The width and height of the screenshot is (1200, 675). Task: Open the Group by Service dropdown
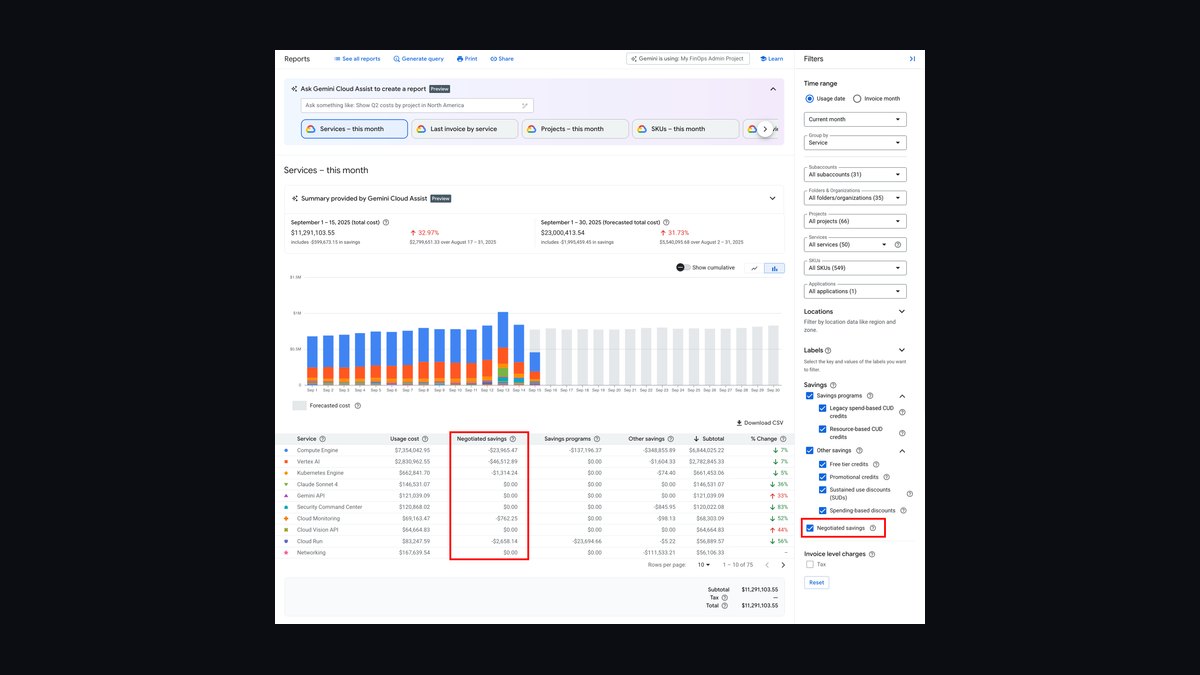tap(855, 141)
